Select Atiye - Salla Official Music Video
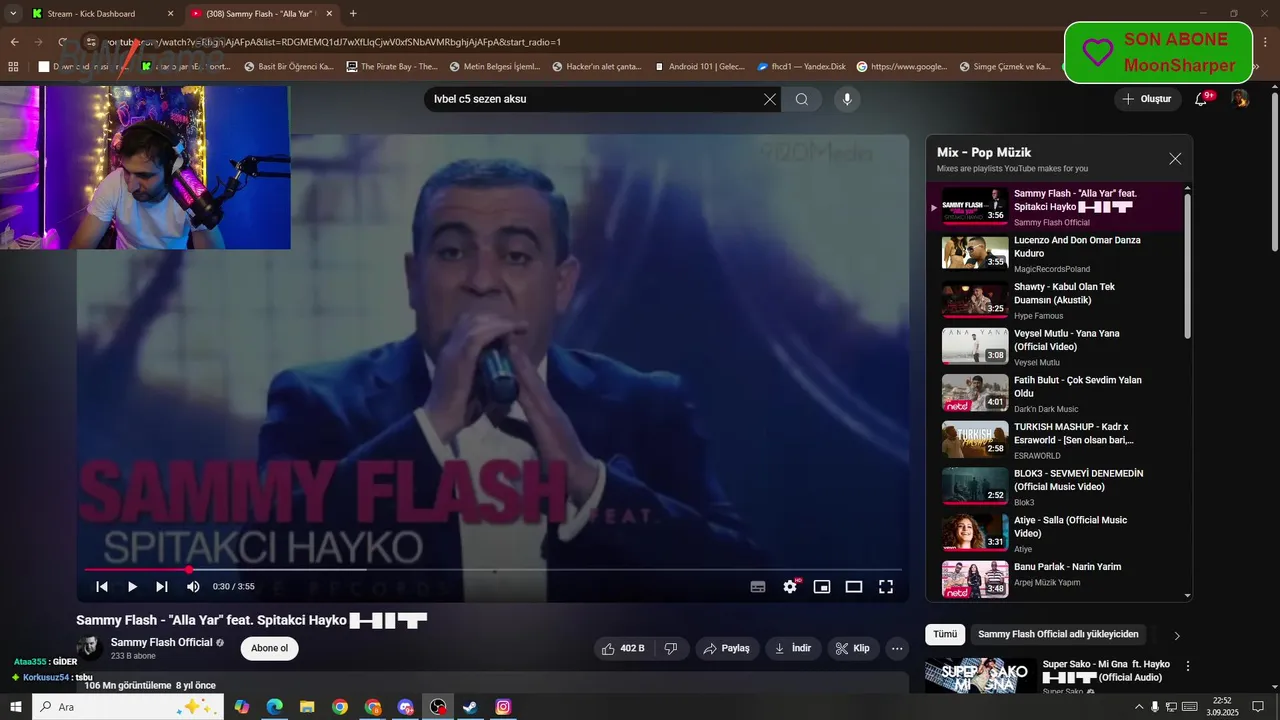Image resolution: width=1280 pixels, height=720 pixels. point(1058,533)
